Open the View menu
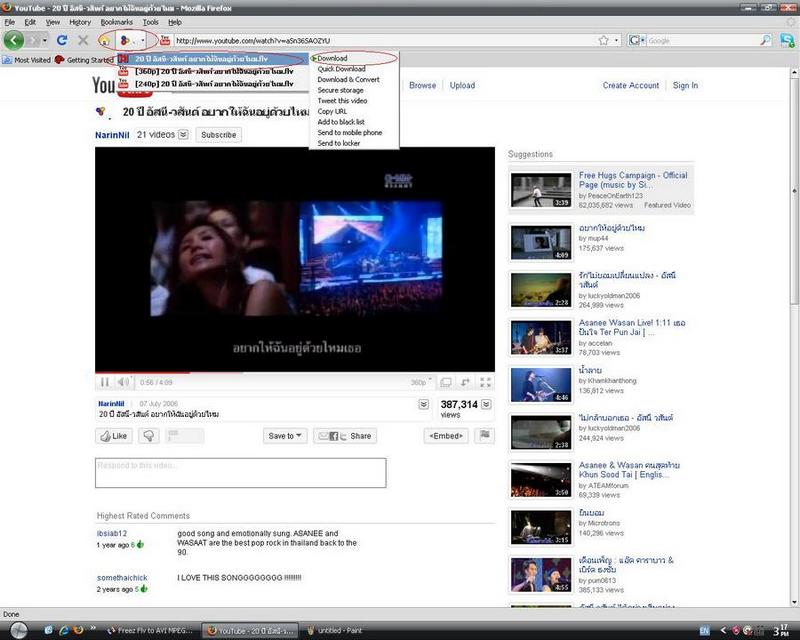 (x=53, y=22)
